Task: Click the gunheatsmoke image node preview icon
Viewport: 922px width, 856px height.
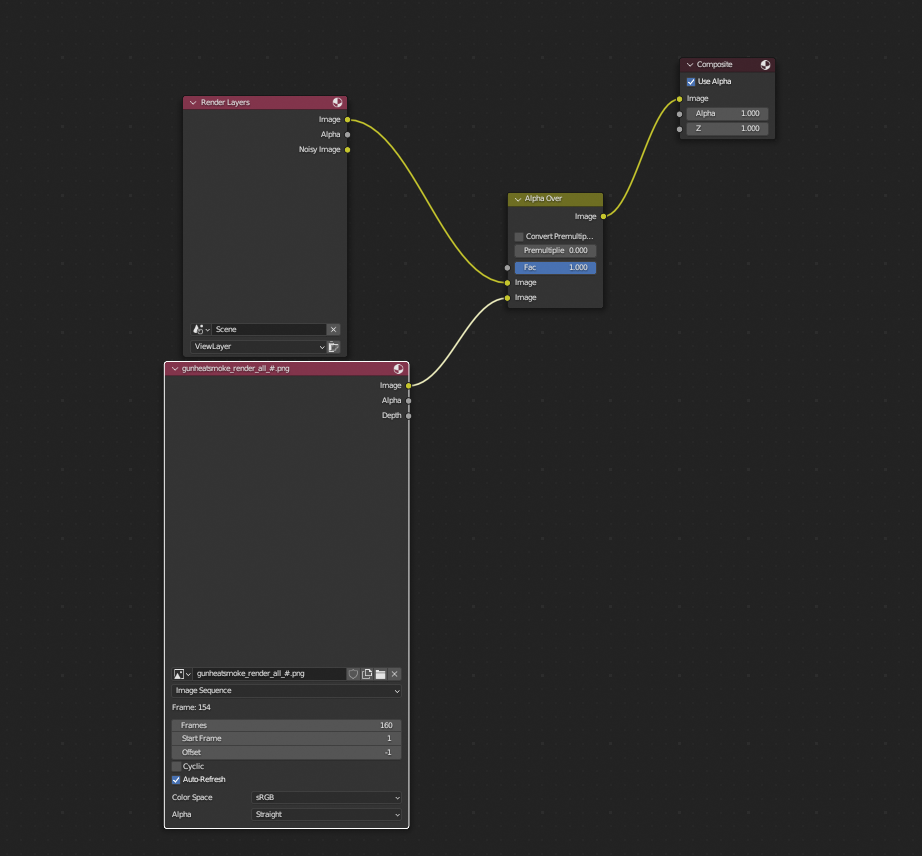Action: pos(399,369)
